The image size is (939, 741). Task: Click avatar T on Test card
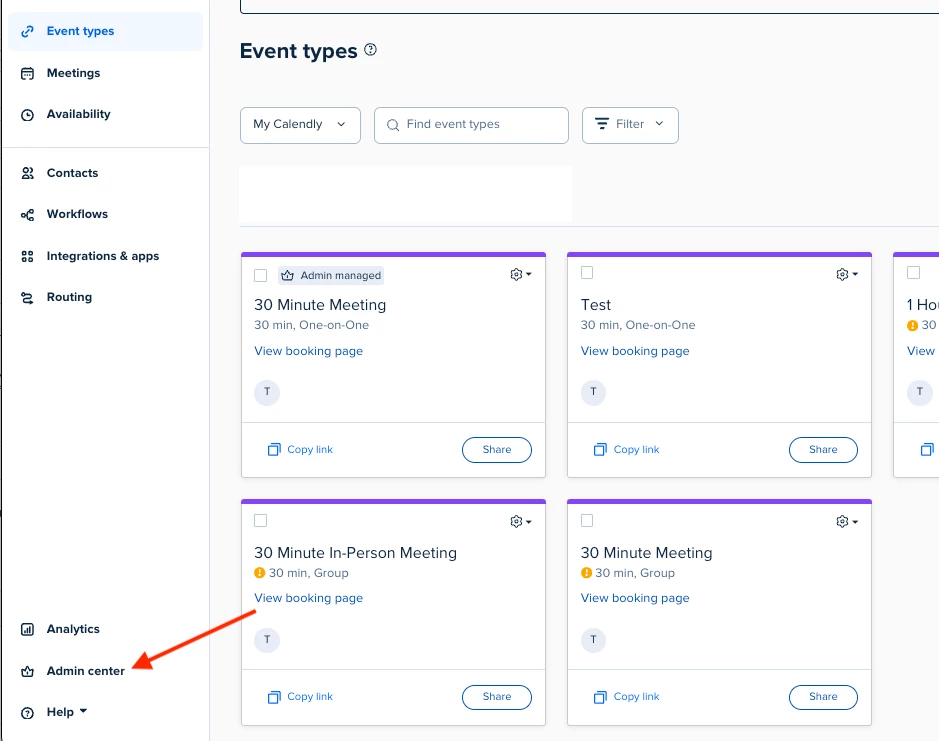tap(593, 392)
